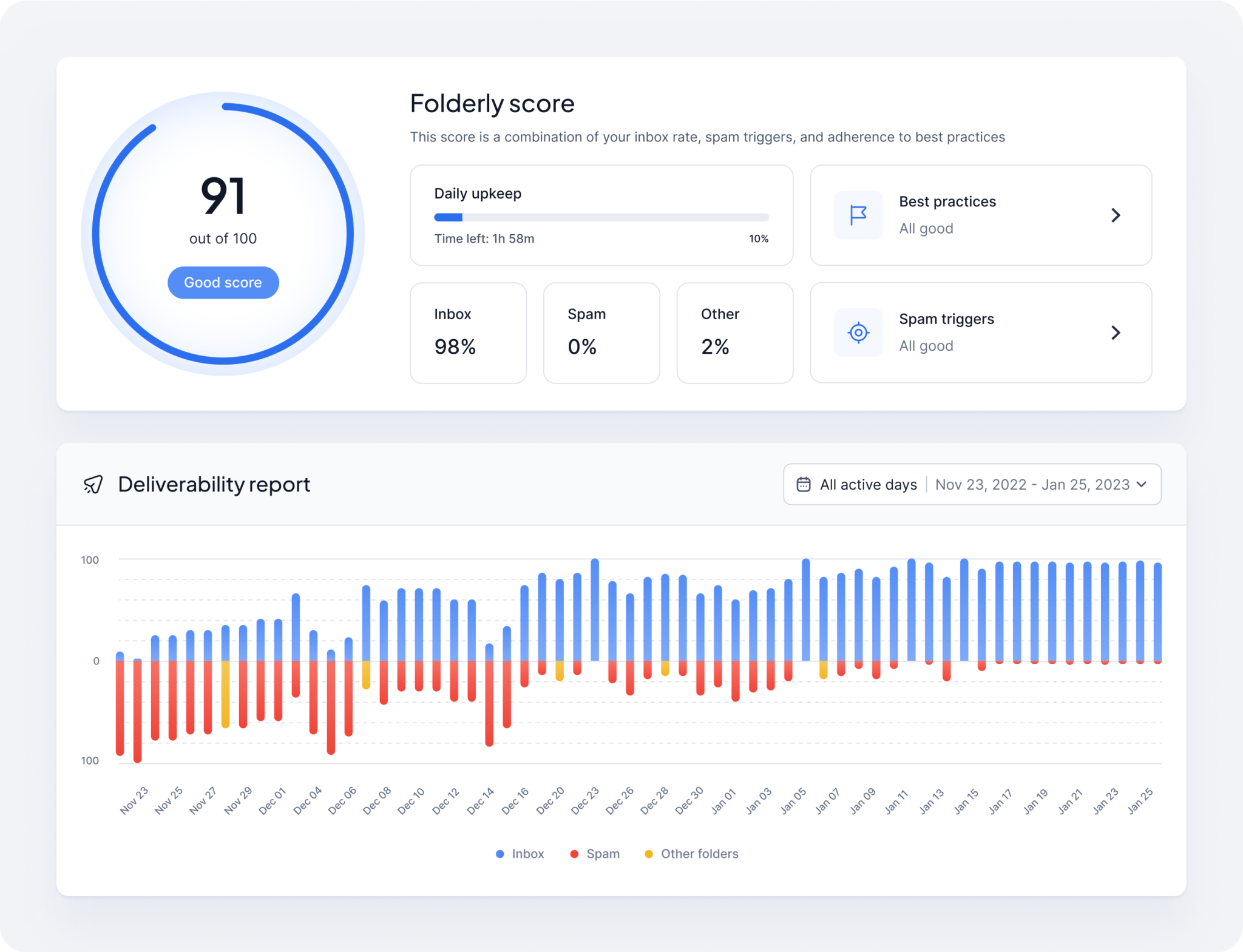Click the flag icon on Best practices card
The height and width of the screenshot is (952, 1243).
pyautogui.click(x=858, y=215)
